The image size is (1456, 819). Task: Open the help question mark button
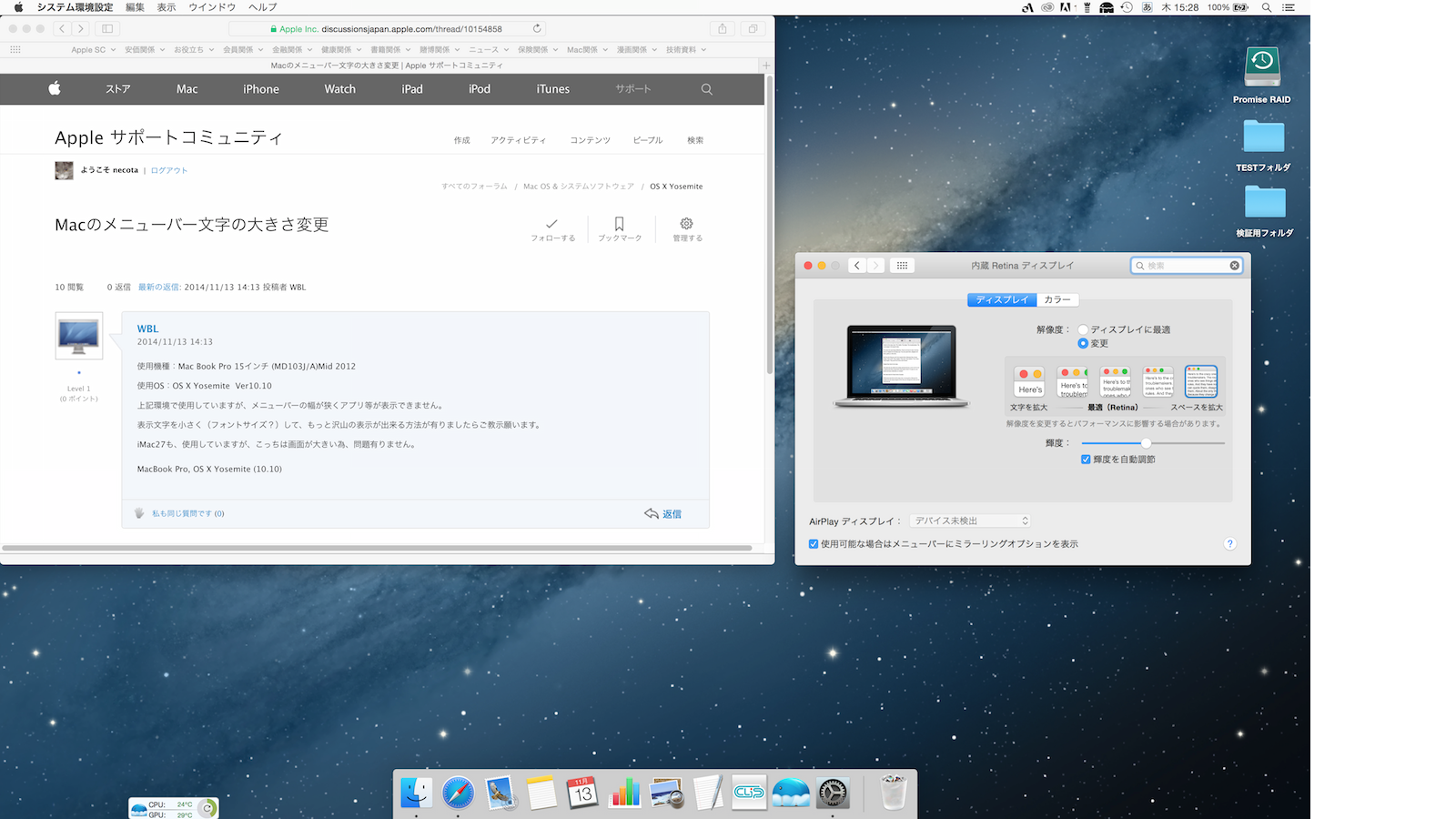coord(1229,544)
